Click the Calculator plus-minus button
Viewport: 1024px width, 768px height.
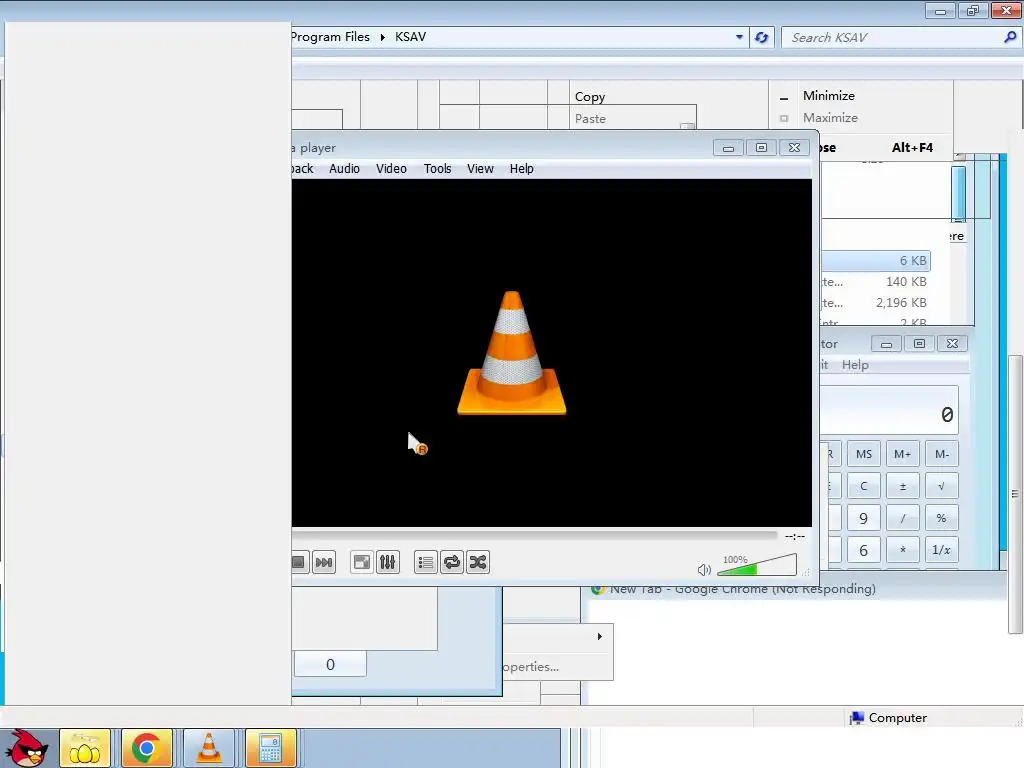[903, 486]
